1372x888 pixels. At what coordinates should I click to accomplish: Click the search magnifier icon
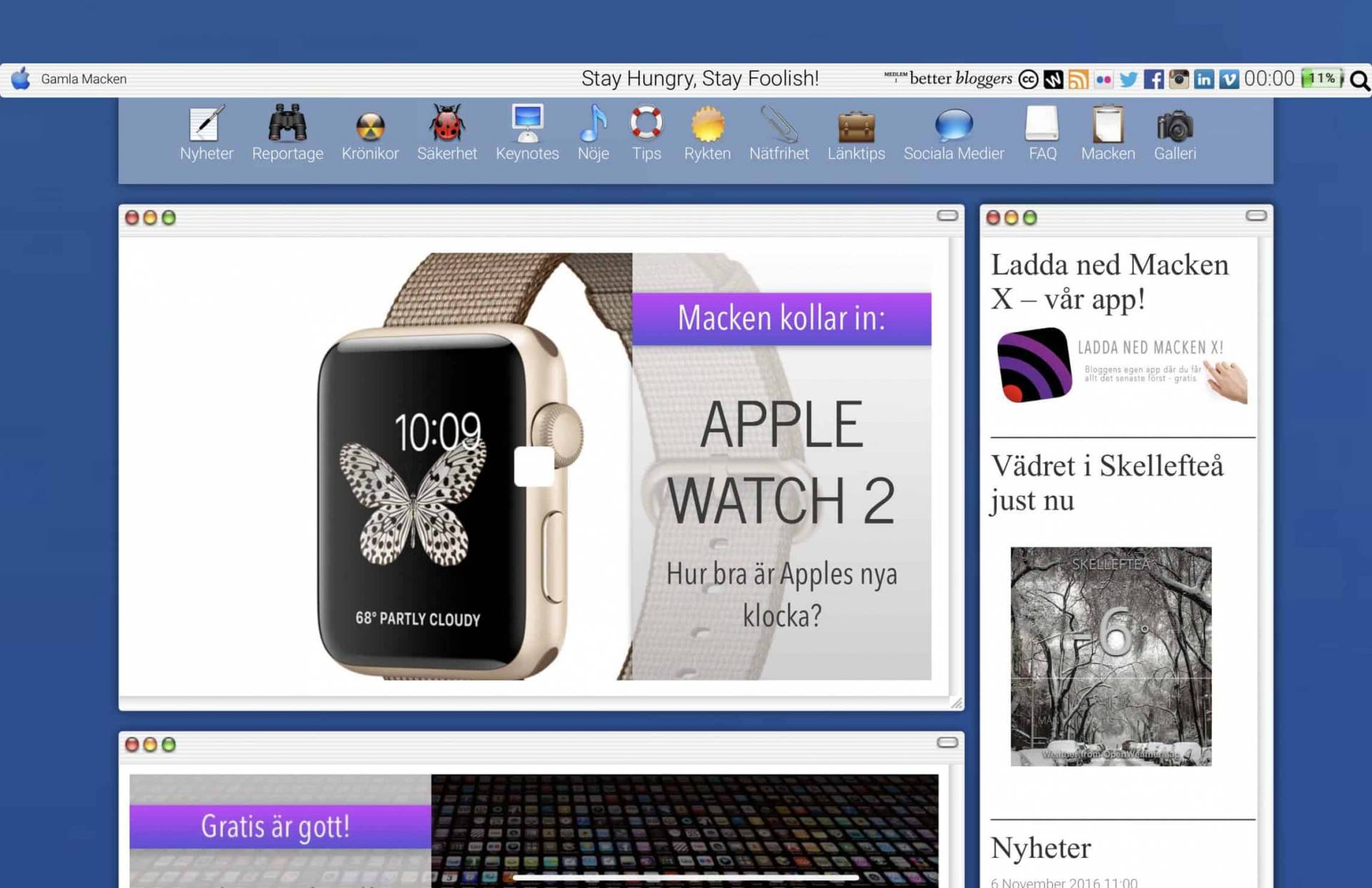pyautogui.click(x=1360, y=81)
